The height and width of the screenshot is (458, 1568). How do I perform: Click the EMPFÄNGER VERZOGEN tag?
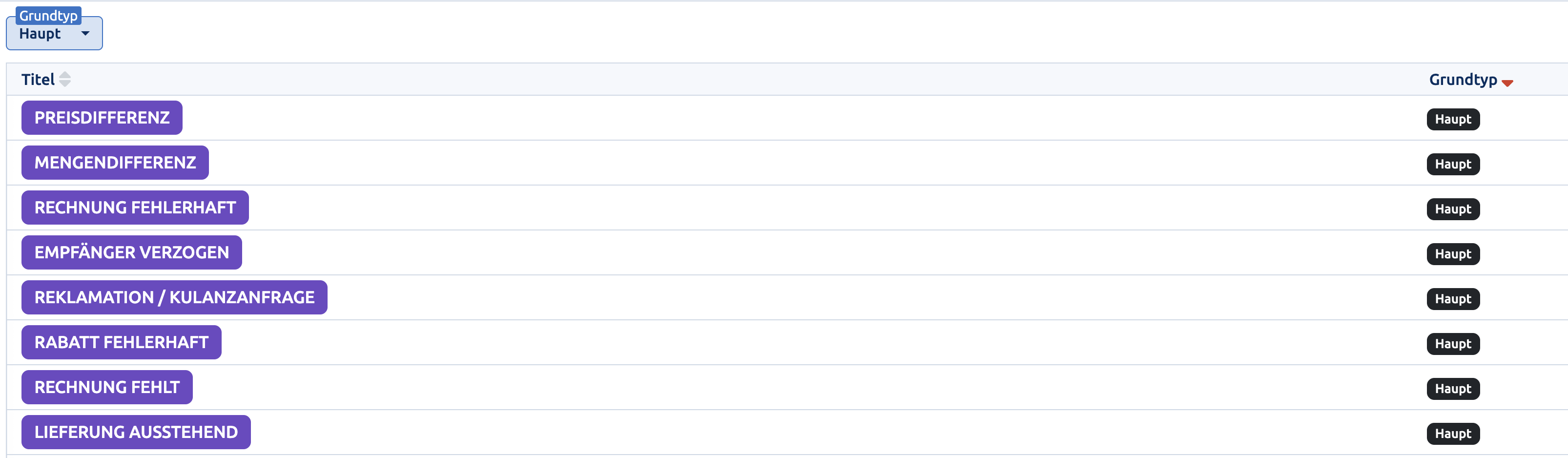(131, 252)
